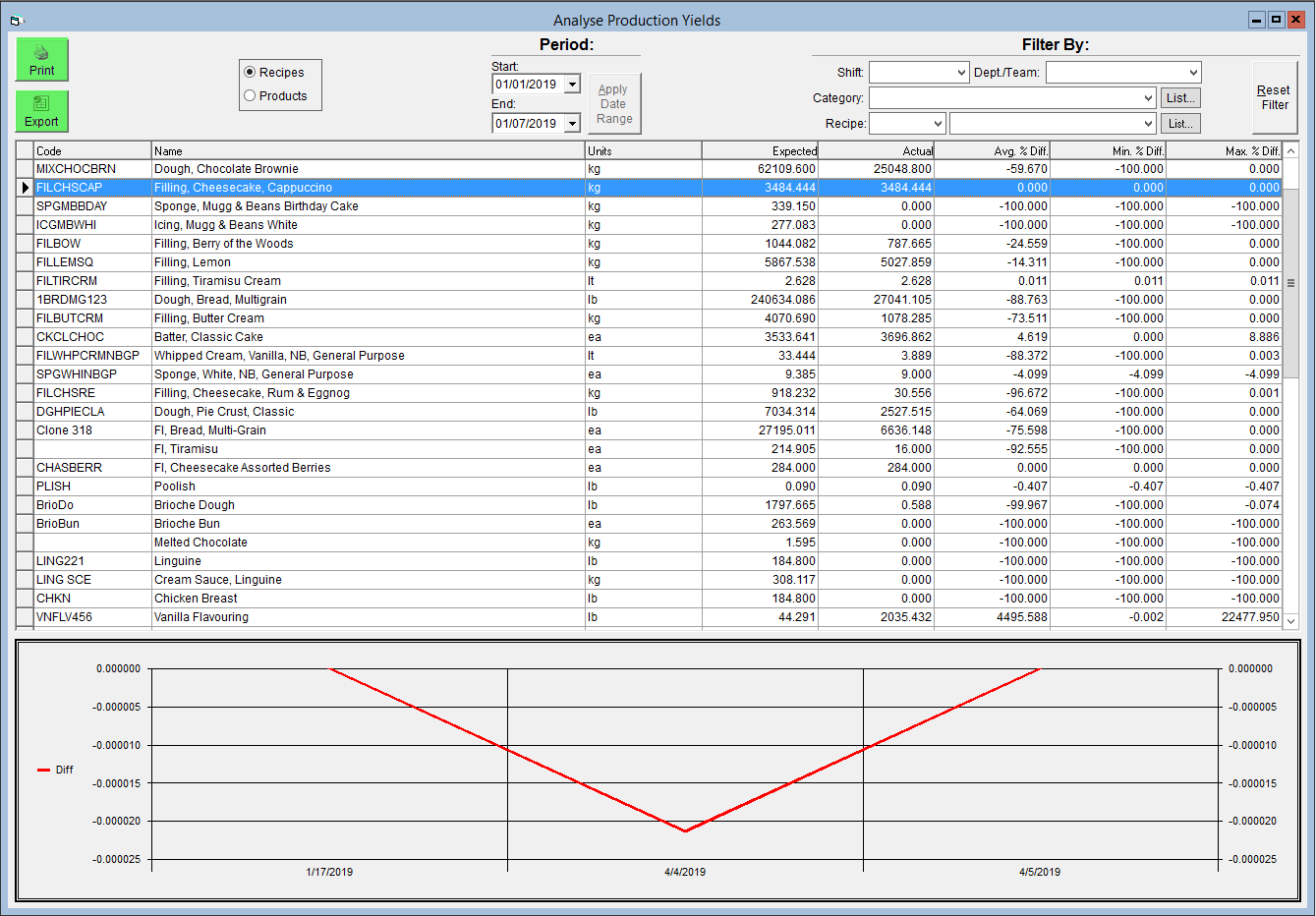Select row Brioche Dough name cell
1316x916 pixels.
pyautogui.click(x=368, y=505)
